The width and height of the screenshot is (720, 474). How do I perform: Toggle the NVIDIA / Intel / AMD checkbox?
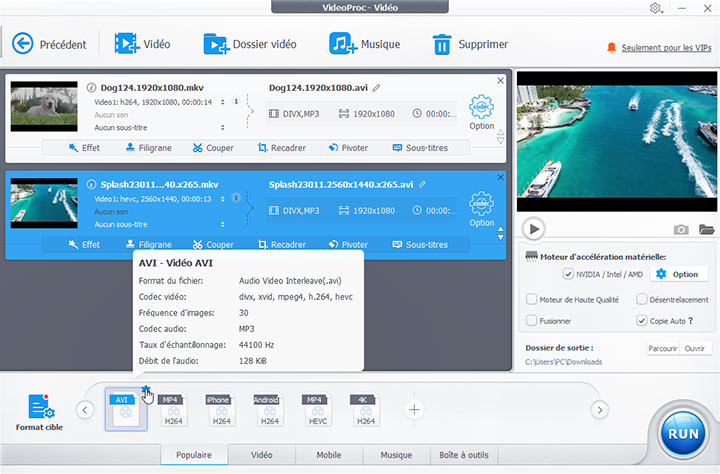[568, 274]
